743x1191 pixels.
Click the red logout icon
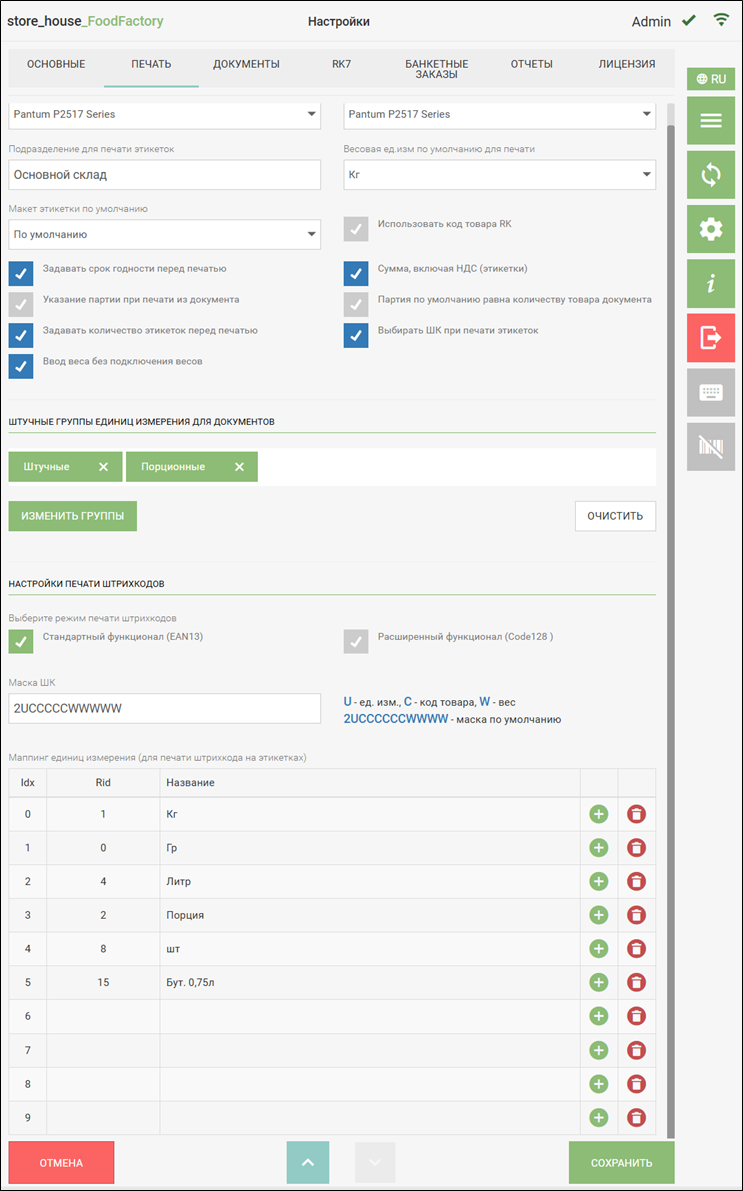click(710, 338)
